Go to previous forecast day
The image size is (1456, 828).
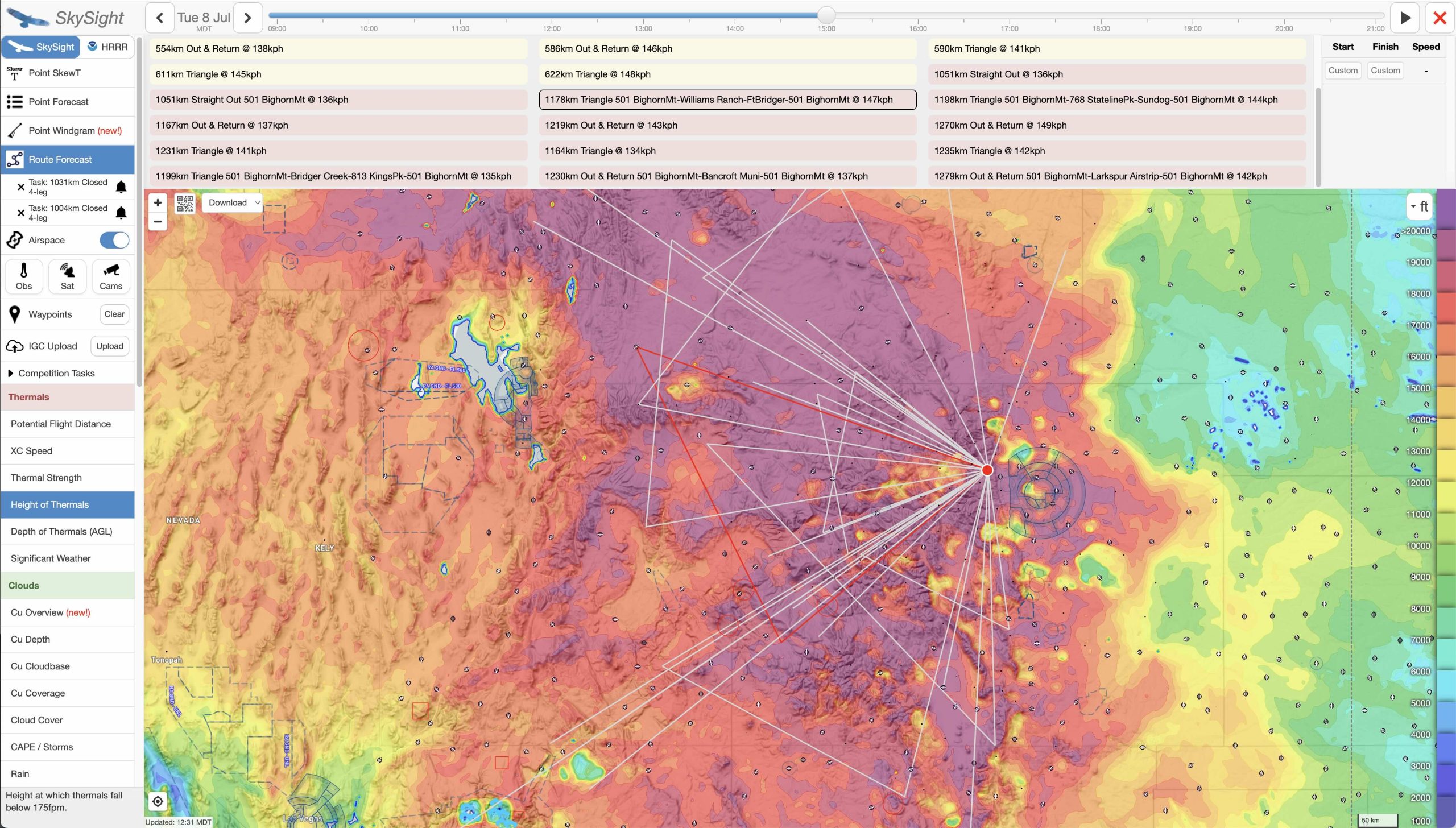160,18
